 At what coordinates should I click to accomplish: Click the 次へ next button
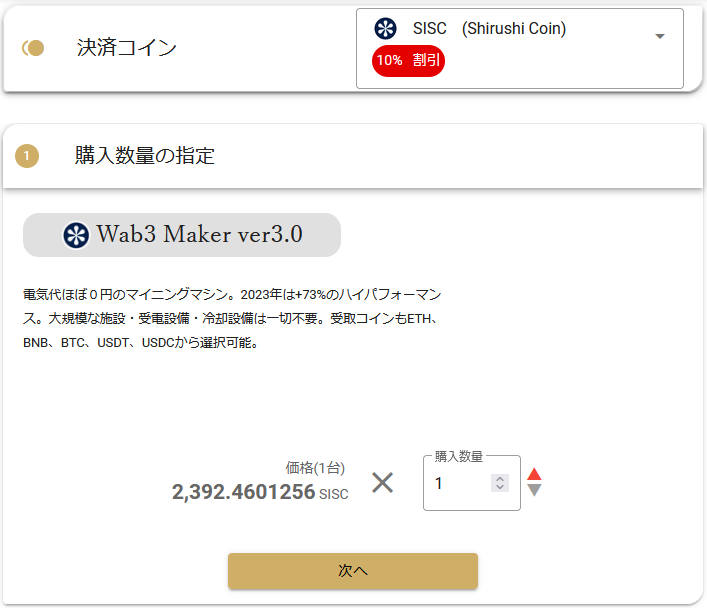[x=353, y=571]
